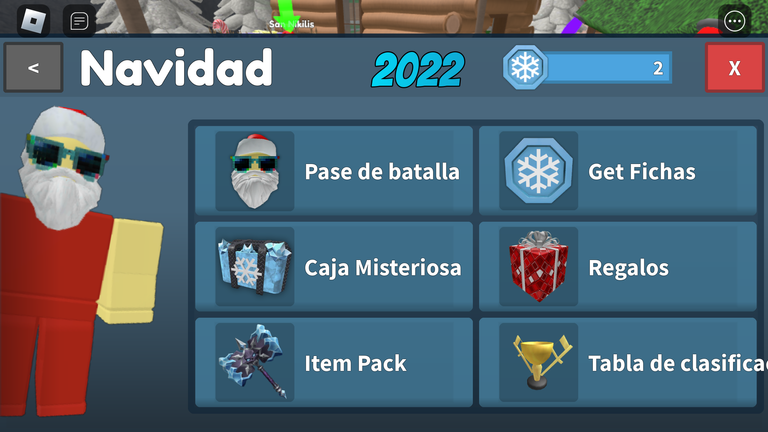Click the red gift box icon
The image size is (768, 432).
pos(538,266)
